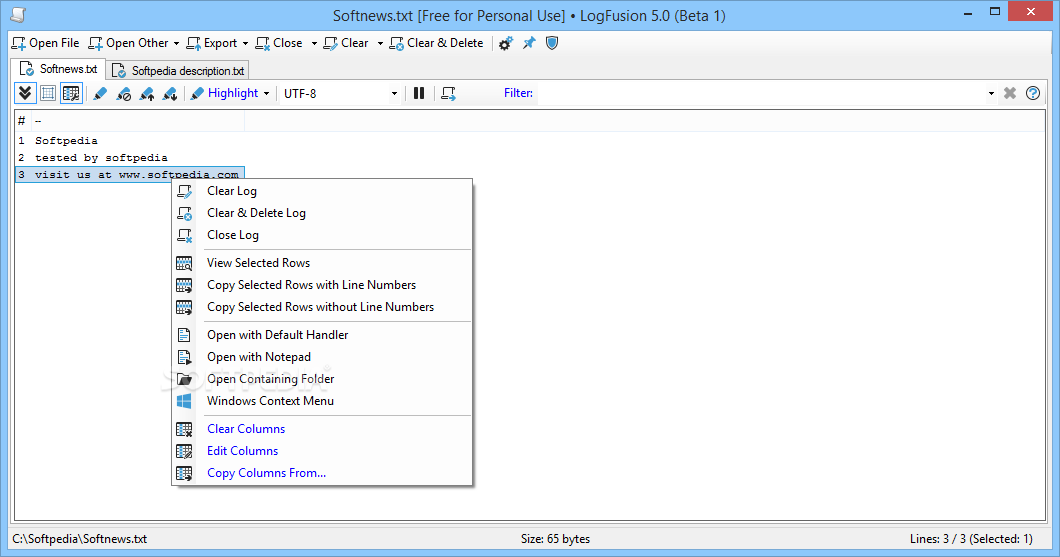Jump to next highlight icon
Screen dimensions: 1060x557
169,93
